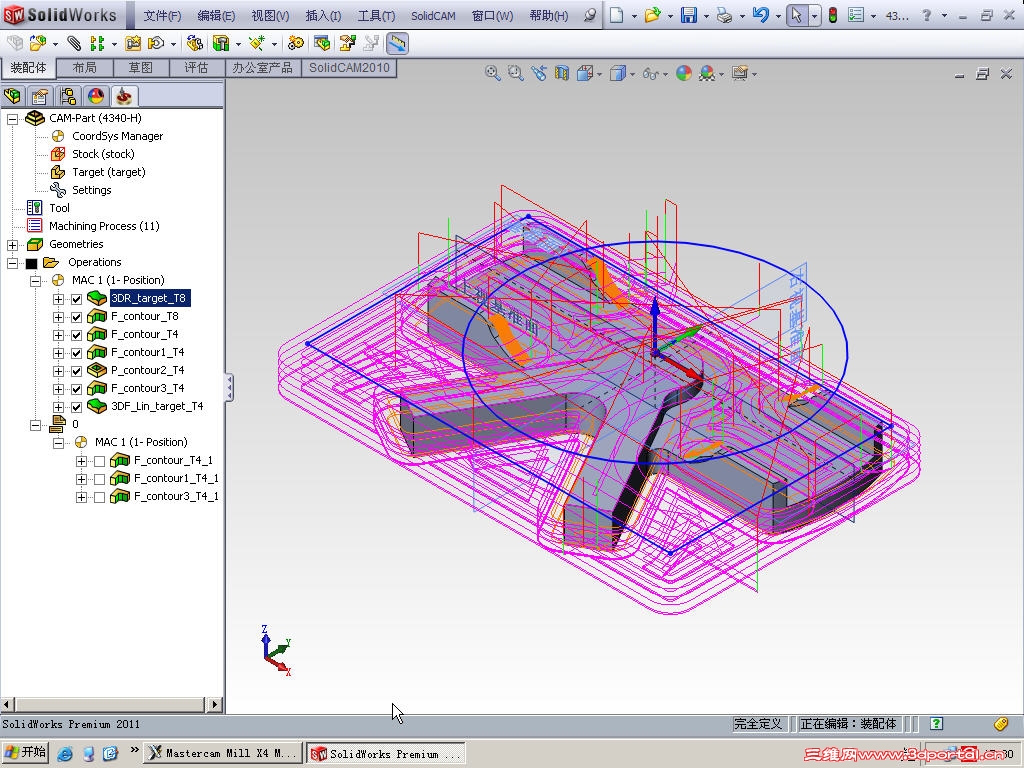Click the 完全定义 status bar text

pyautogui.click(x=758, y=722)
